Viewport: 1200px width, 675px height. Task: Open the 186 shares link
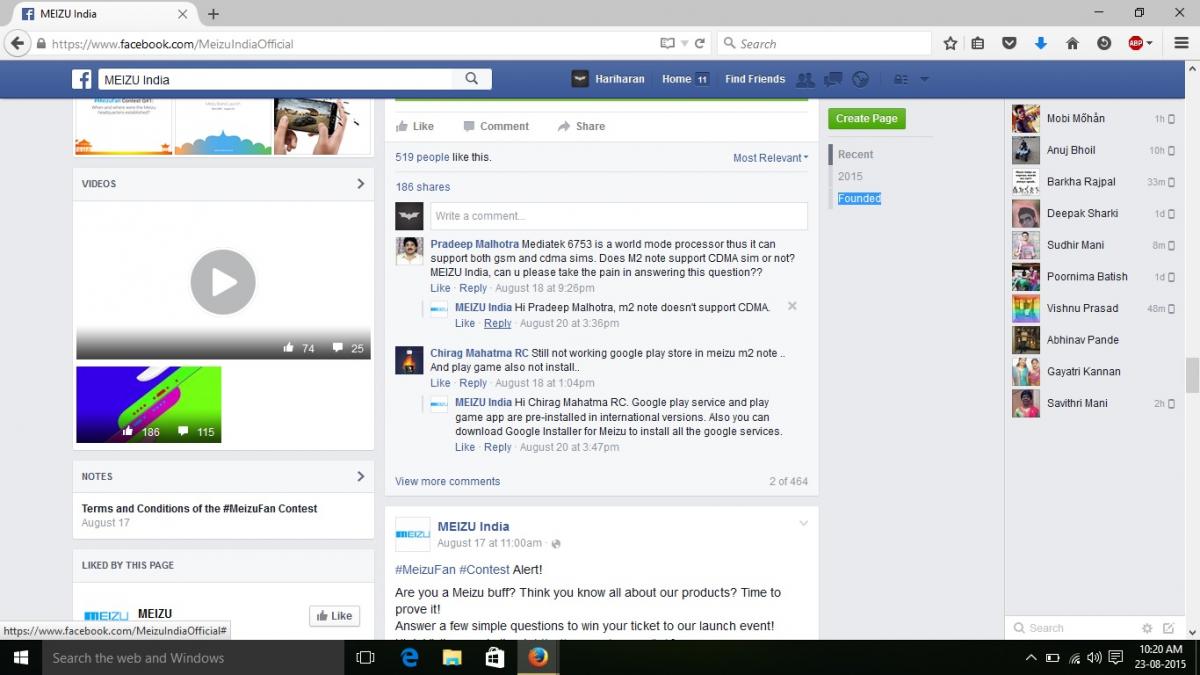(x=422, y=187)
